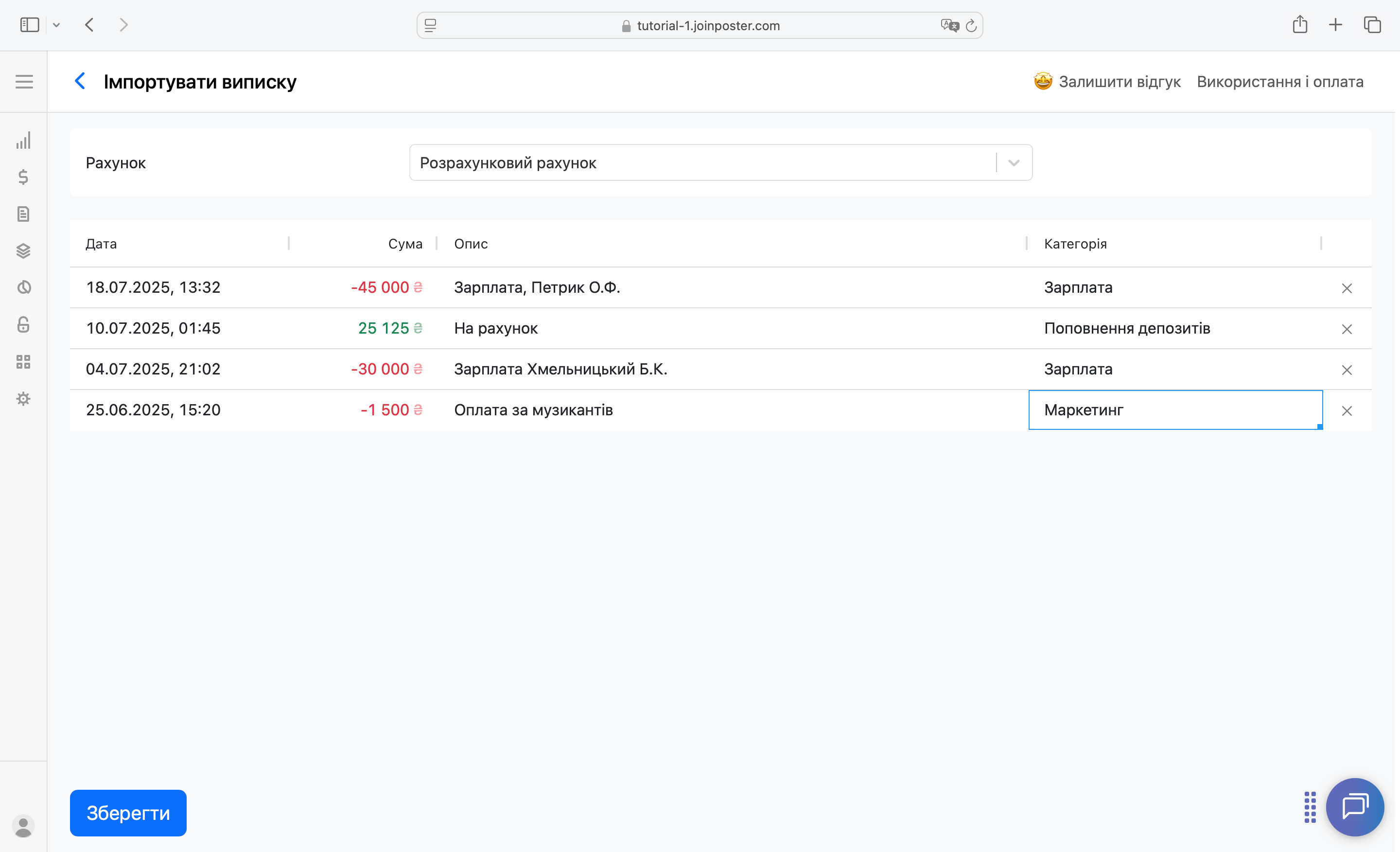The width and height of the screenshot is (1400, 852).
Task: Open the settings gear sidebar icon
Action: tap(23, 399)
